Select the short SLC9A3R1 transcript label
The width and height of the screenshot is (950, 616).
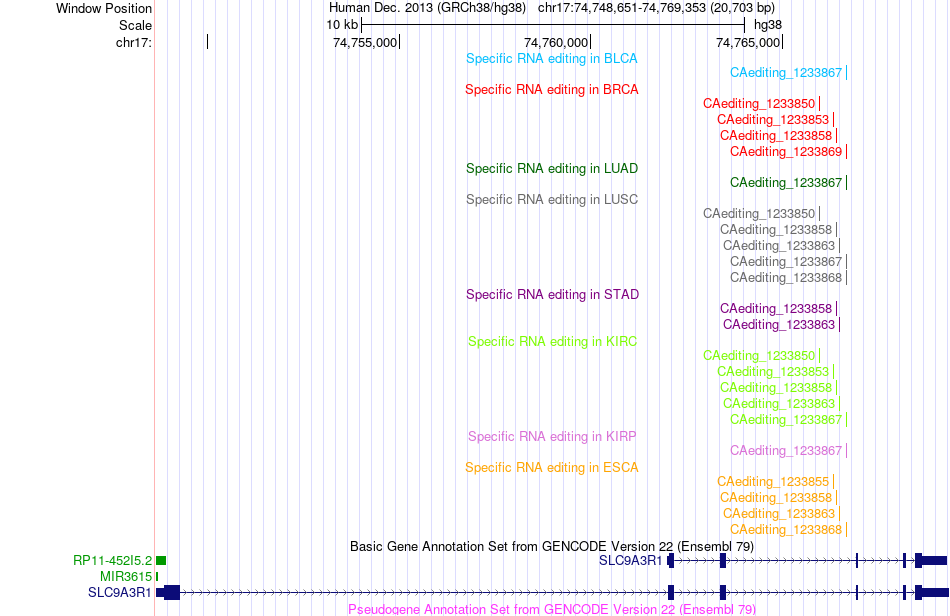[x=630, y=561]
